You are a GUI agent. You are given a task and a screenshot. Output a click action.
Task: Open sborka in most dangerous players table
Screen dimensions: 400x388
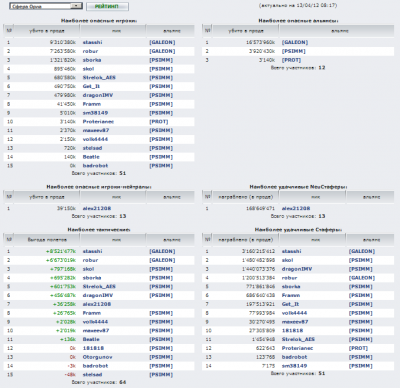pyautogui.click(x=92, y=60)
